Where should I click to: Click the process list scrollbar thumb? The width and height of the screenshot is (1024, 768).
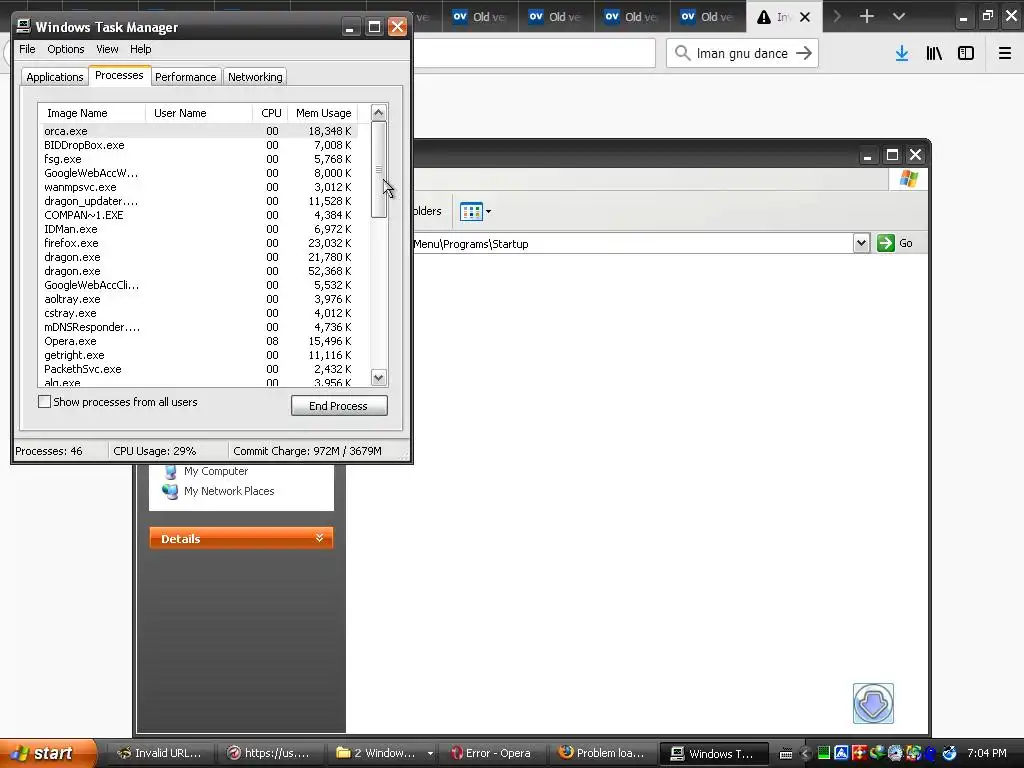point(379,170)
